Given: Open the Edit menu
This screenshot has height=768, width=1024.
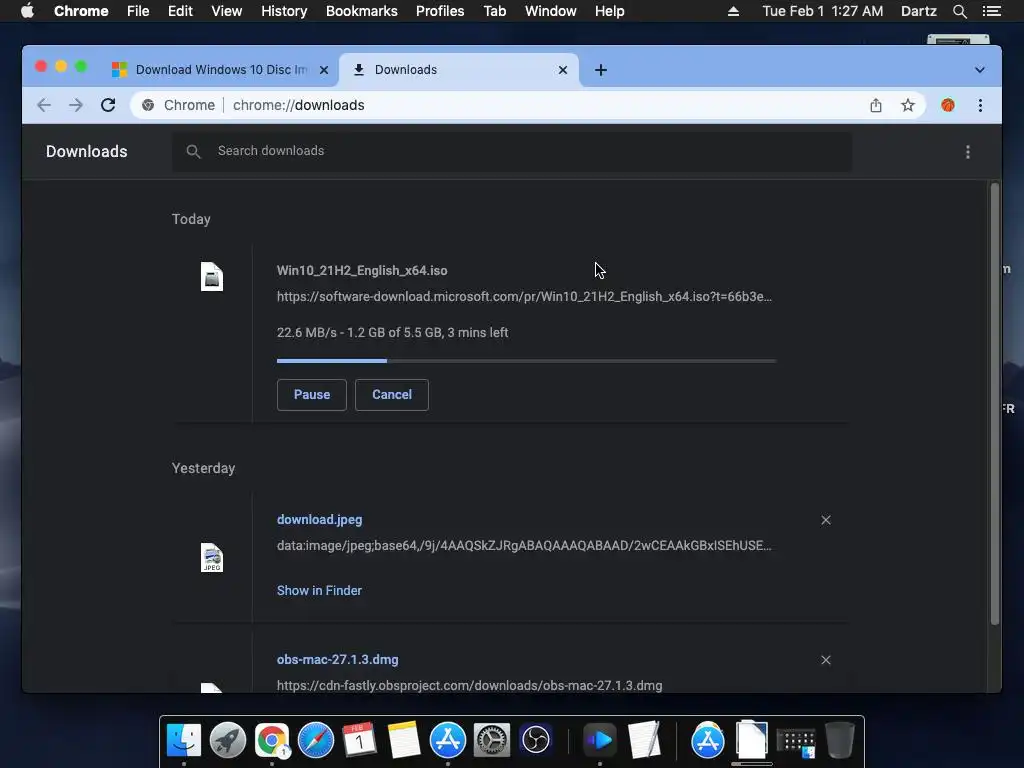Looking at the screenshot, I should tap(180, 11).
